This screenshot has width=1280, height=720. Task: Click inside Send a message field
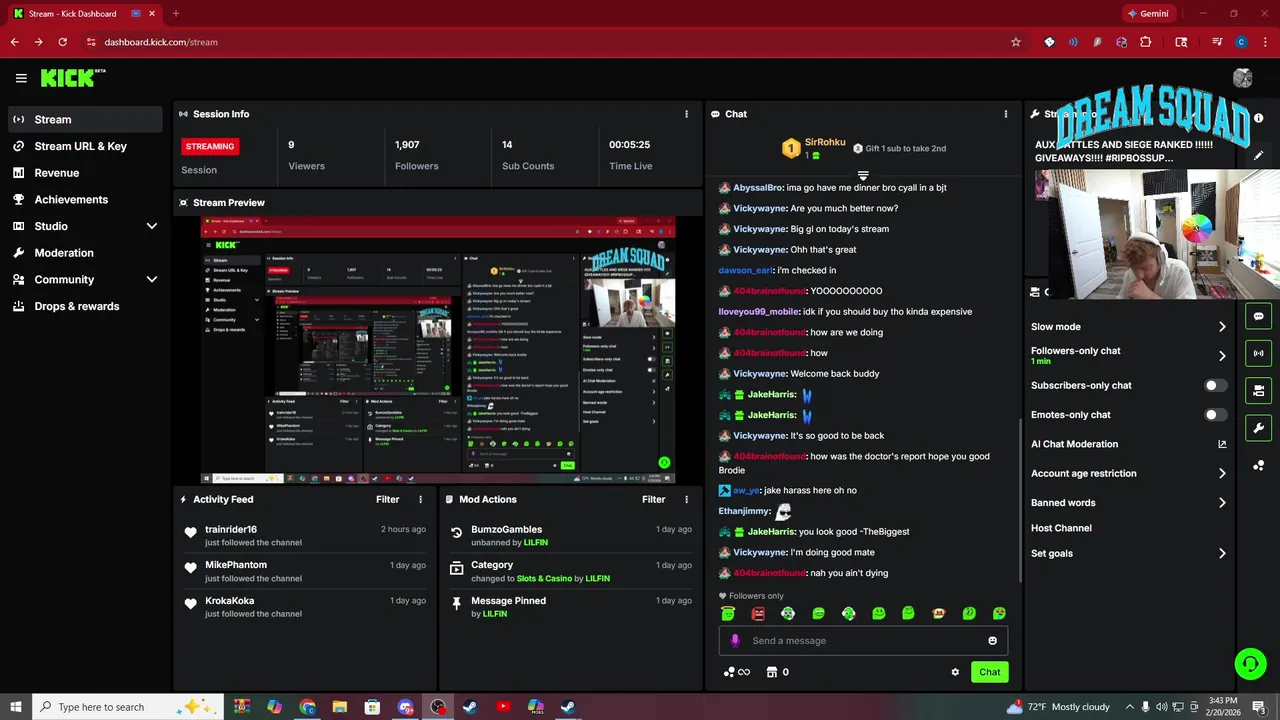pyautogui.click(x=863, y=641)
